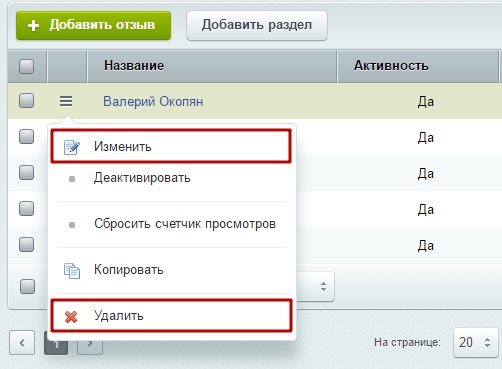The image size is (502, 369).
Task: Sort by the Активность column header
Action: pyautogui.click(x=418, y=66)
